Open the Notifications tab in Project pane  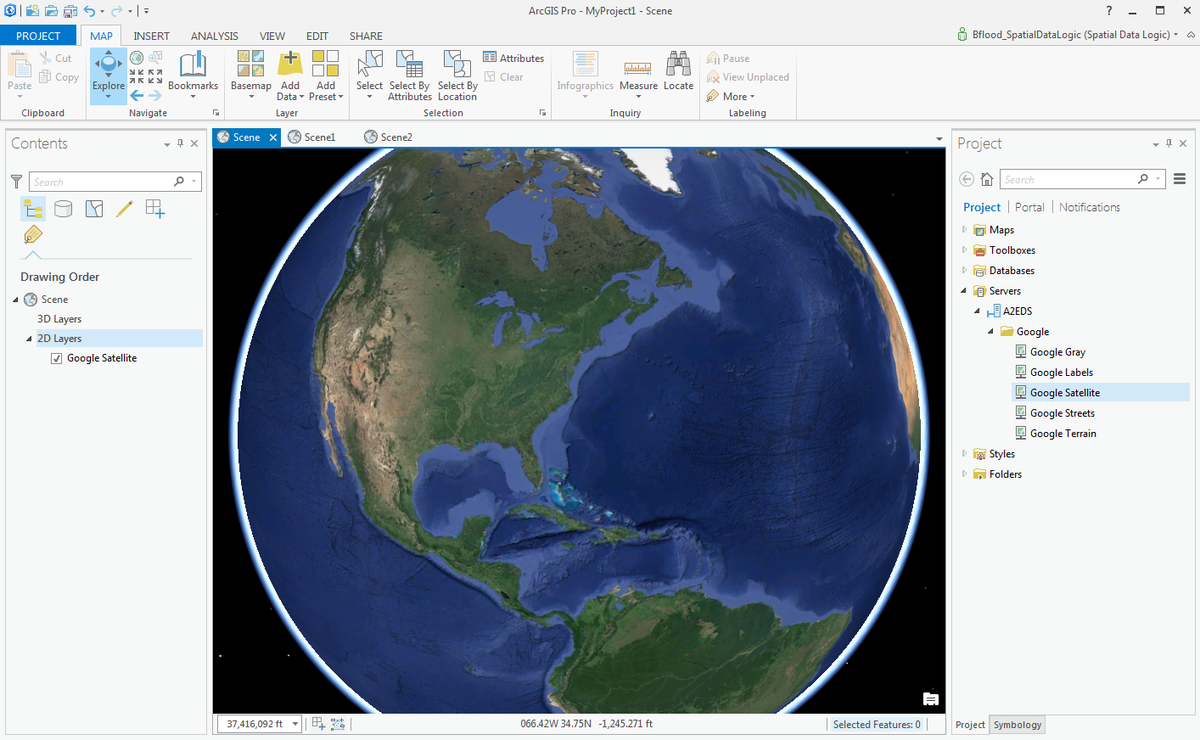tap(1089, 207)
